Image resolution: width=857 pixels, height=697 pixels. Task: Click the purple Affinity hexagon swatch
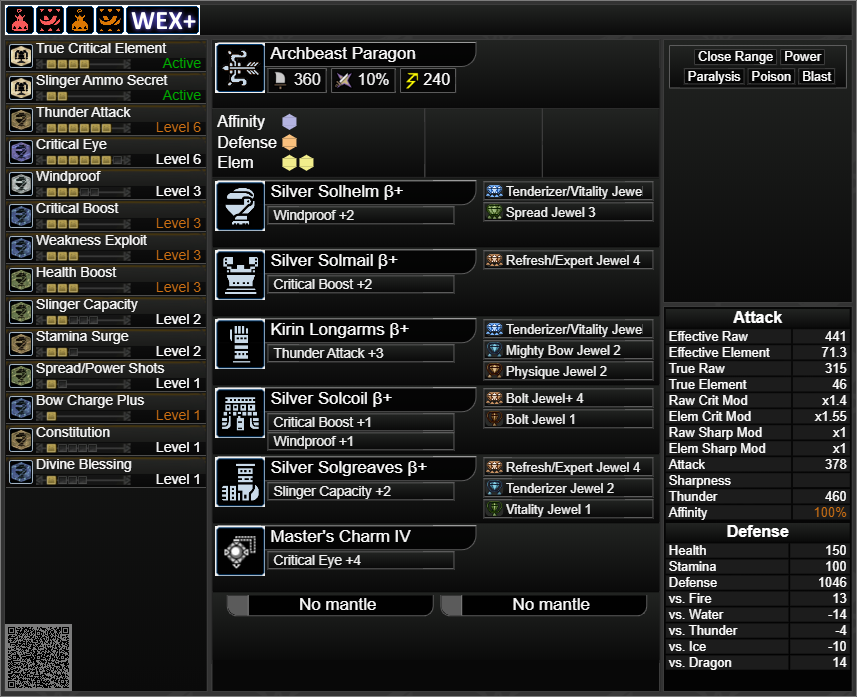[289, 121]
